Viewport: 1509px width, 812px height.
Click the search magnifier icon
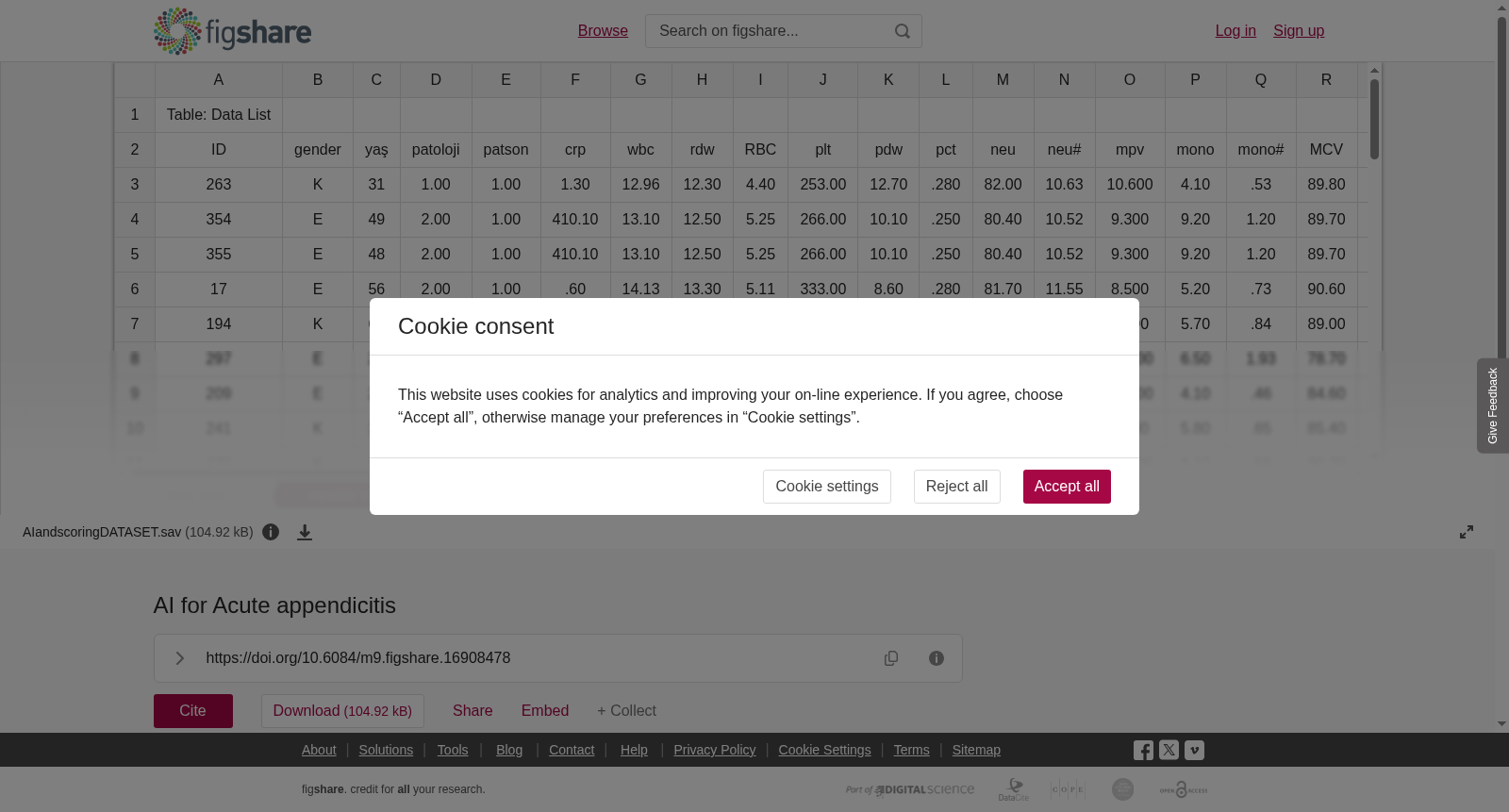point(903,31)
